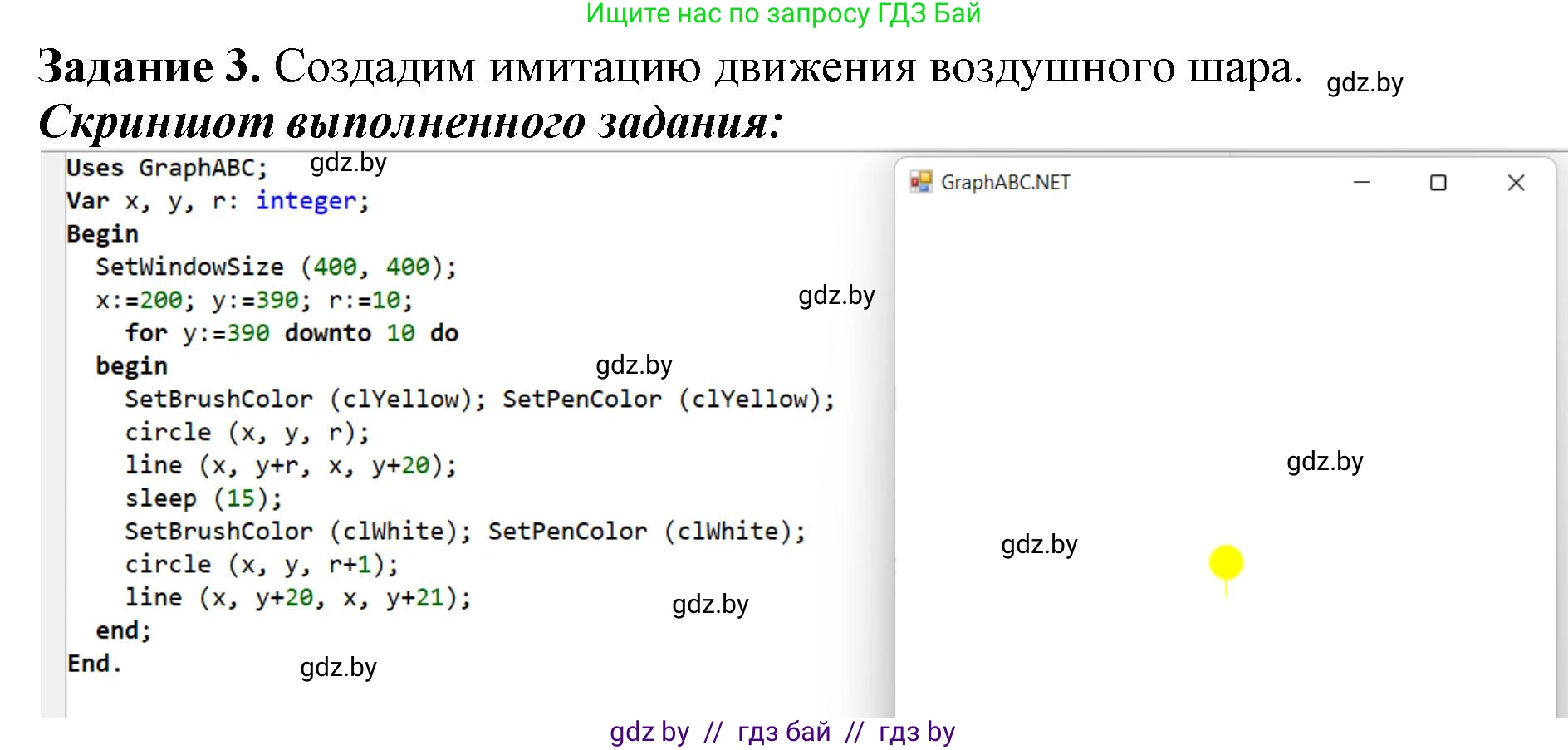Viewport: 1568px width, 750px height.
Task: Click the 'x:=200; y:=390; r:=10;' line
Action: (253, 300)
